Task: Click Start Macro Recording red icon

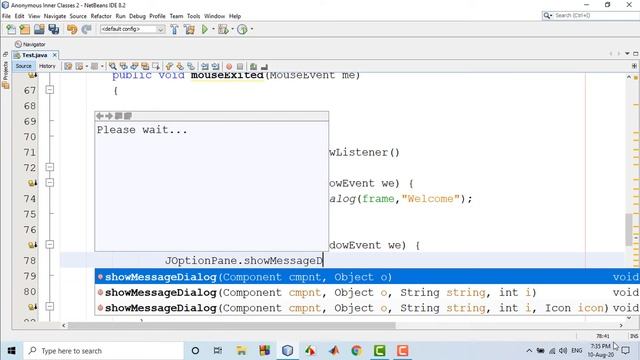Action: pyautogui.click(x=229, y=67)
